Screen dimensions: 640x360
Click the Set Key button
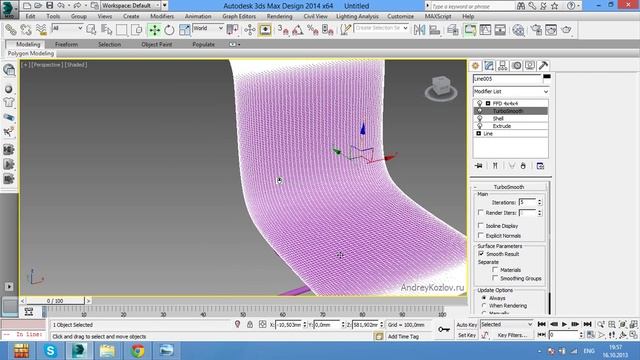(467, 335)
